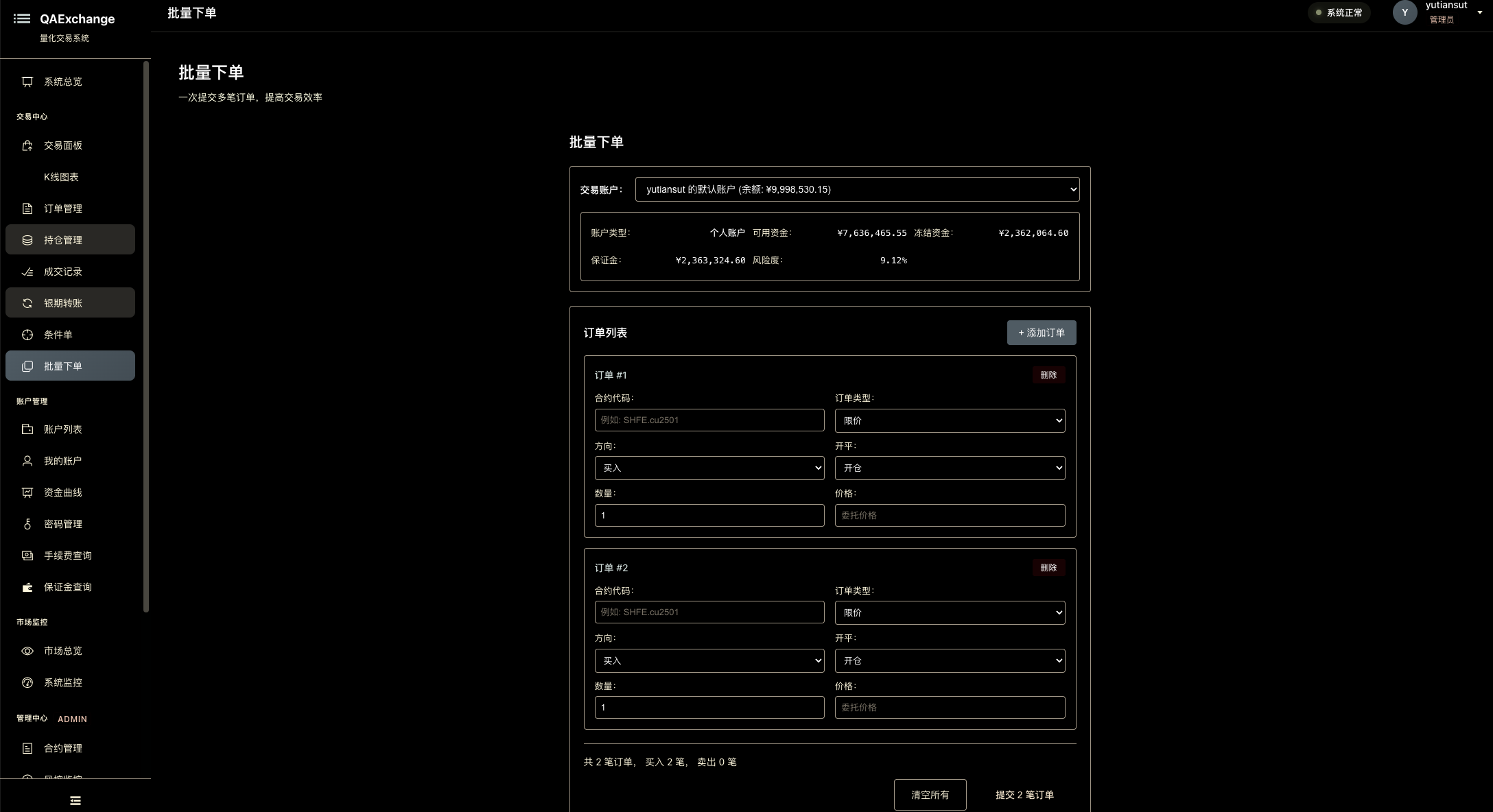Click the 银期转账 transfer icon
The width and height of the screenshot is (1493, 812).
pos(27,302)
